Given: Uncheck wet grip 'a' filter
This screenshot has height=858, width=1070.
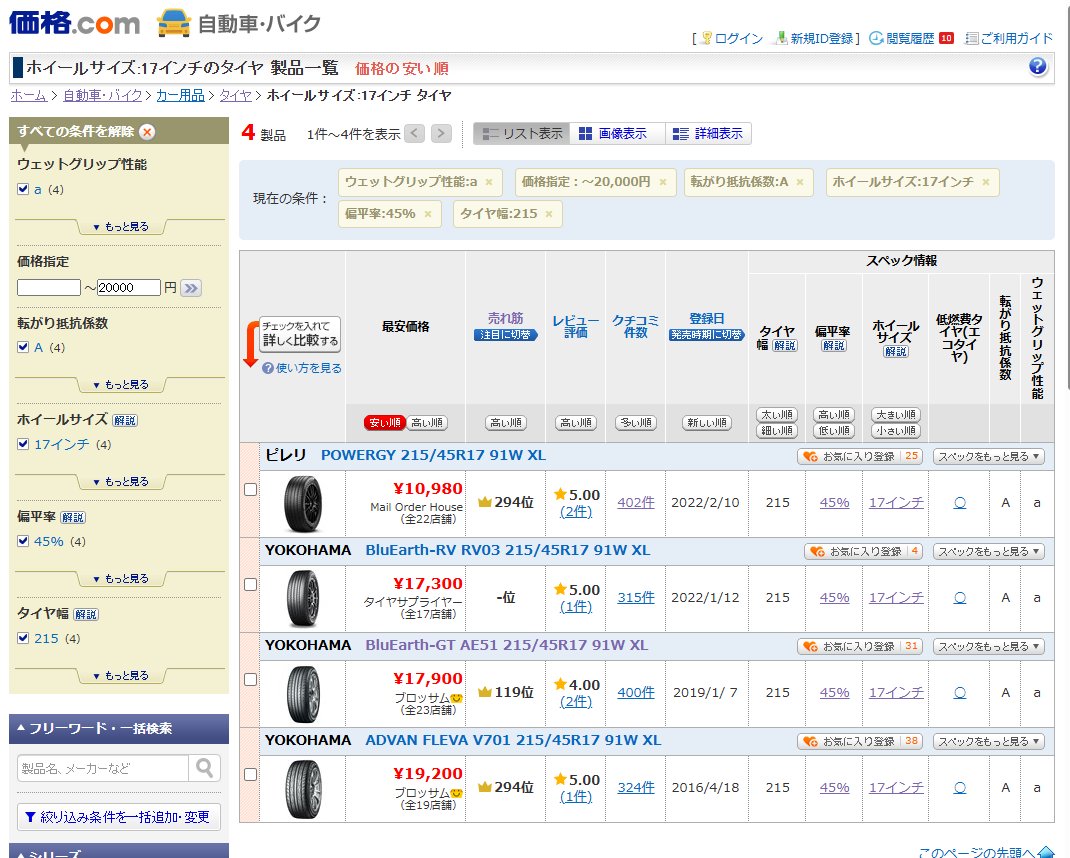Looking at the screenshot, I should tap(23, 189).
